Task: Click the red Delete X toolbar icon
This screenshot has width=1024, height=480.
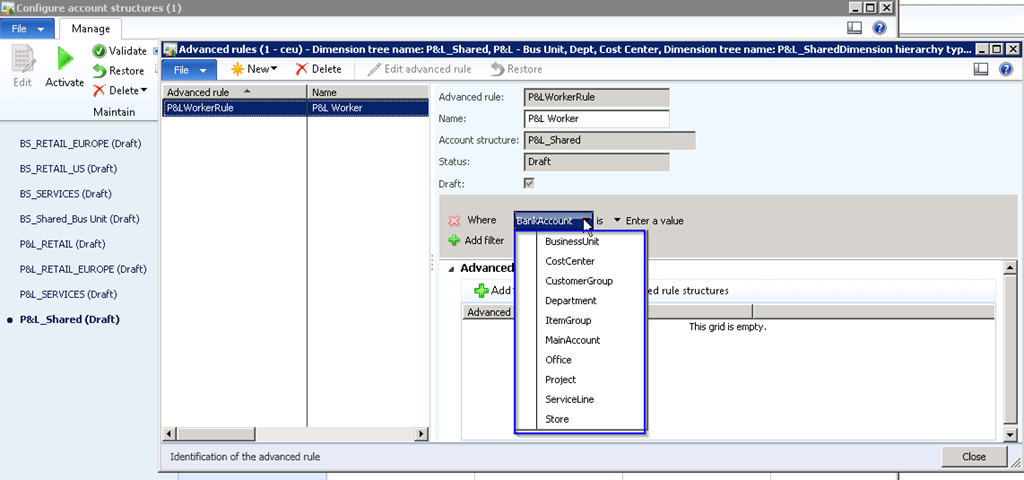Action: [x=301, y=69]
